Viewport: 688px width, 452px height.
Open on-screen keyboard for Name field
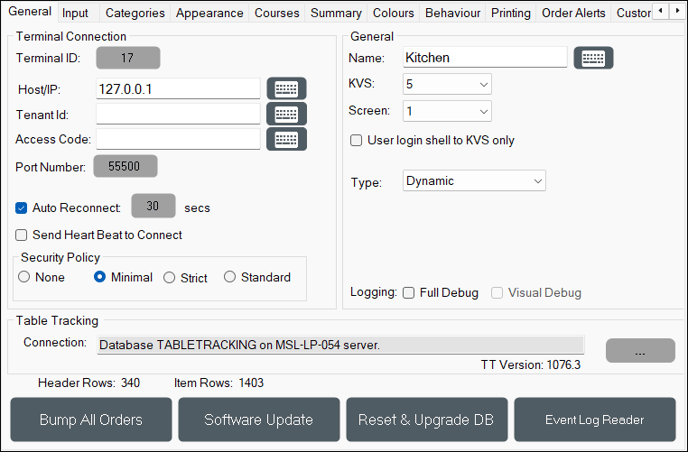tap(593, 58)
